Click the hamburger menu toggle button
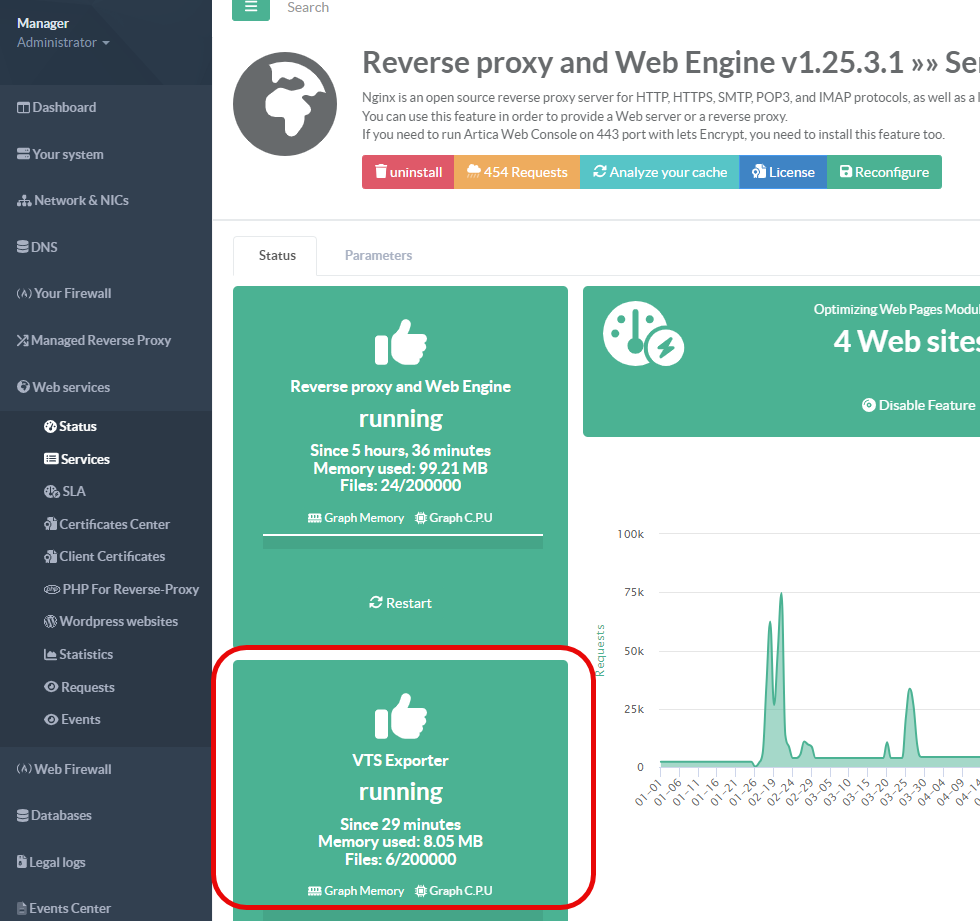 tap(250, 8)
